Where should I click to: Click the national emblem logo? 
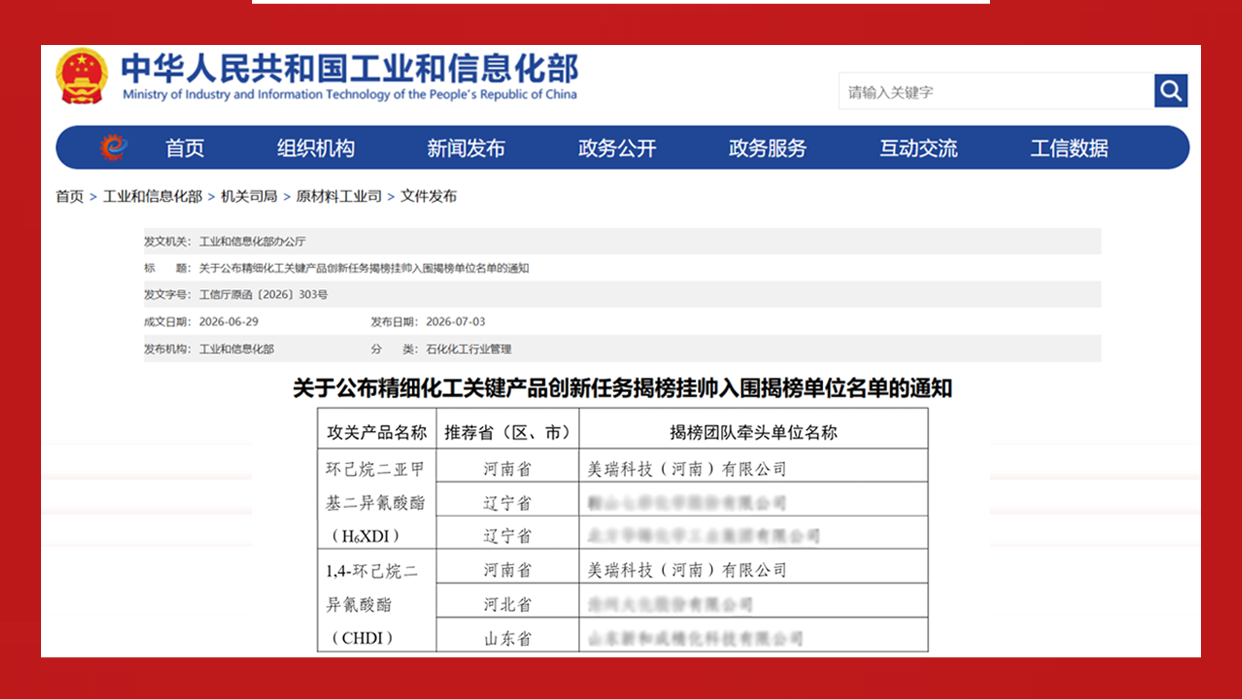click(x=82, y=76)
